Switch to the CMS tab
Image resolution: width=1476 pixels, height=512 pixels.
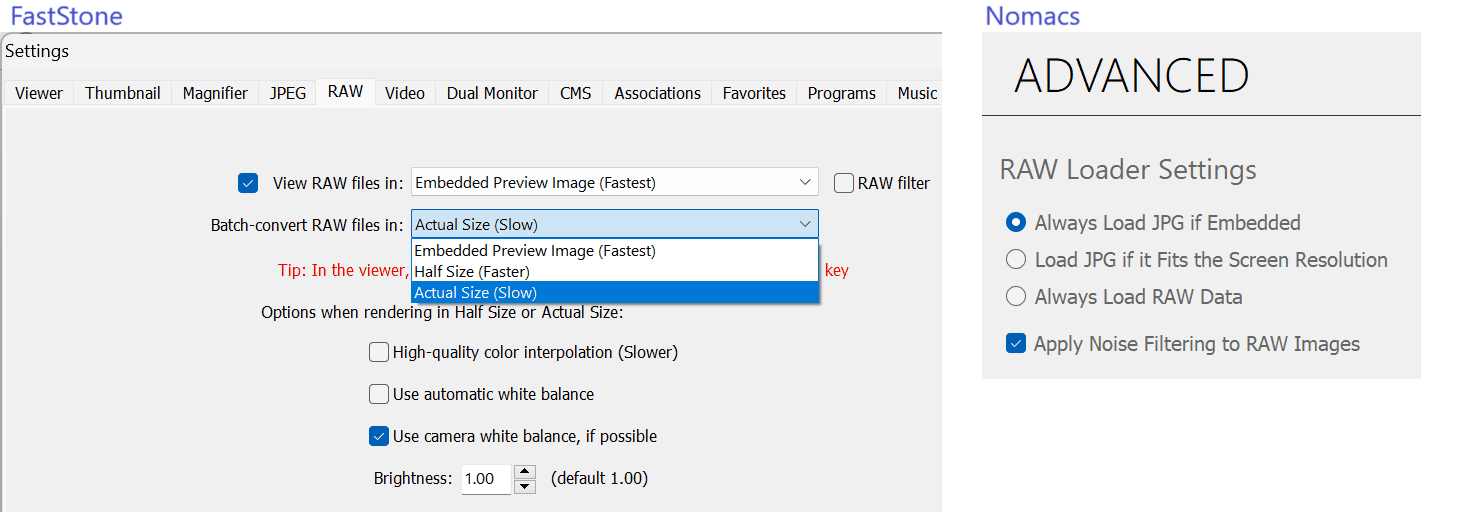[x=576, y=93]
